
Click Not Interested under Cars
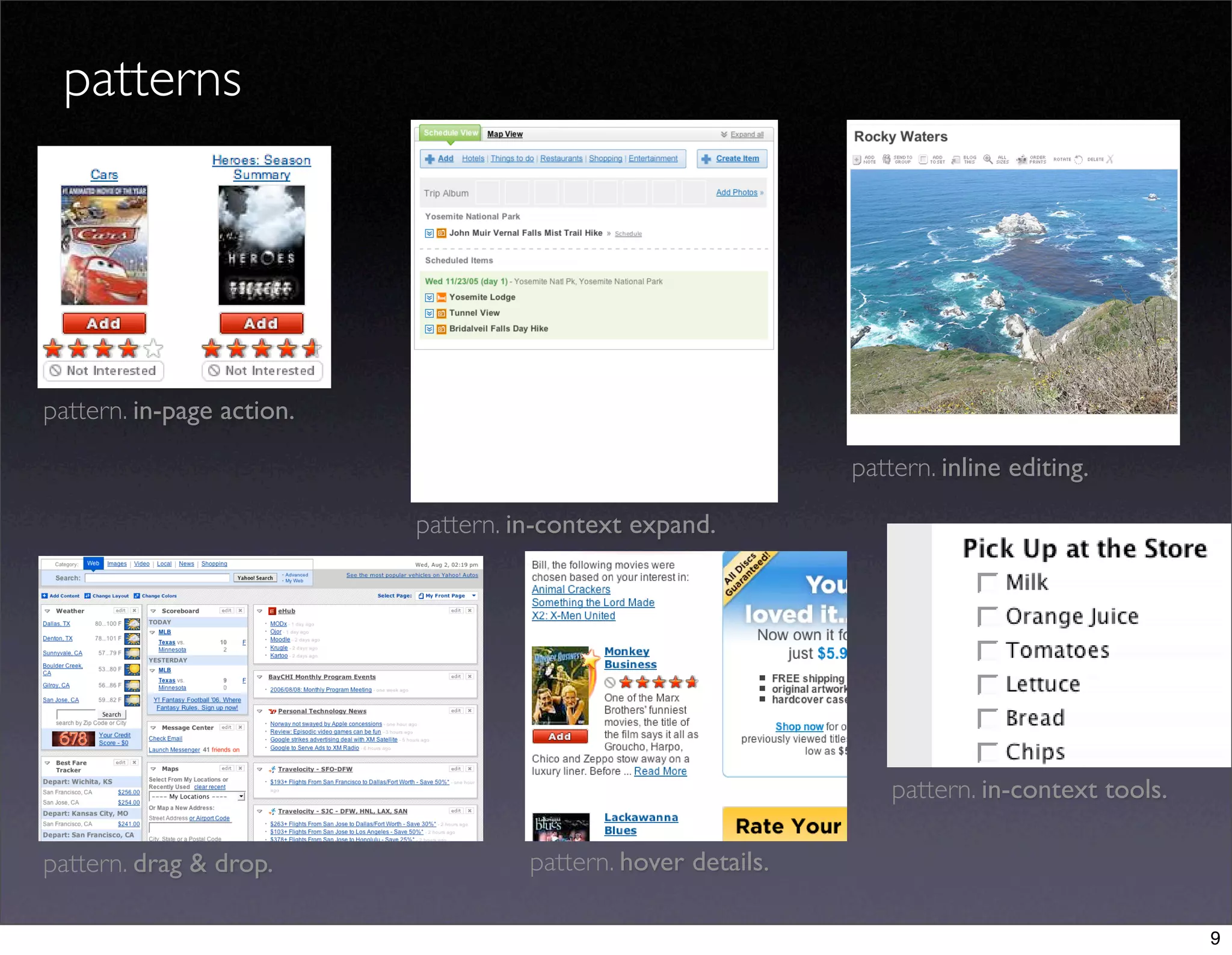(x=103, y=371)
